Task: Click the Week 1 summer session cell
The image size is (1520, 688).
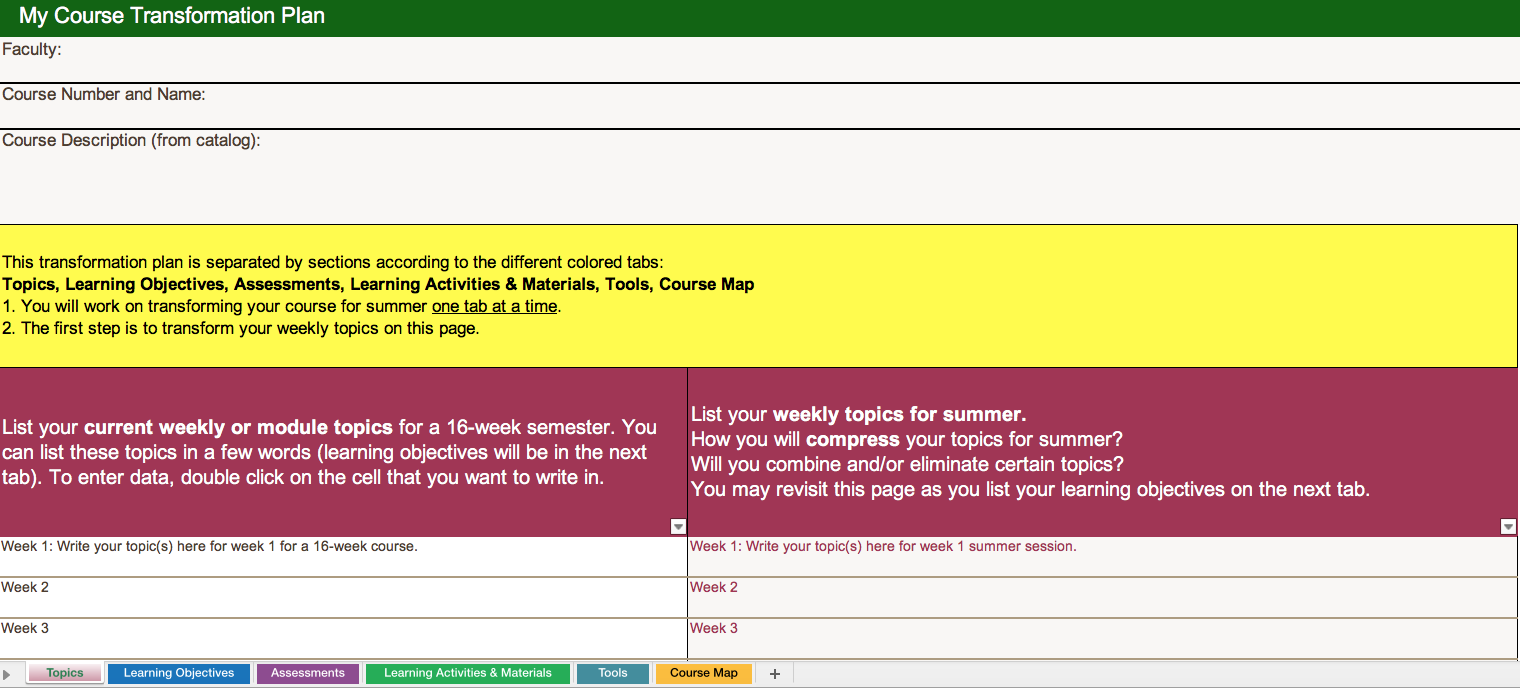Action: (1102, 557)
